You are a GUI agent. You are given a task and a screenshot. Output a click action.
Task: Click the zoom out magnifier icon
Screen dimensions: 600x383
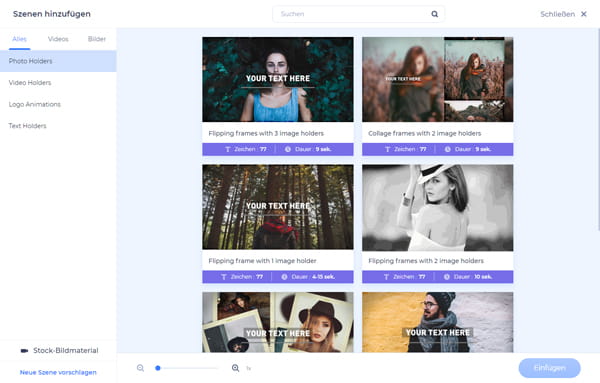(140, 368)
